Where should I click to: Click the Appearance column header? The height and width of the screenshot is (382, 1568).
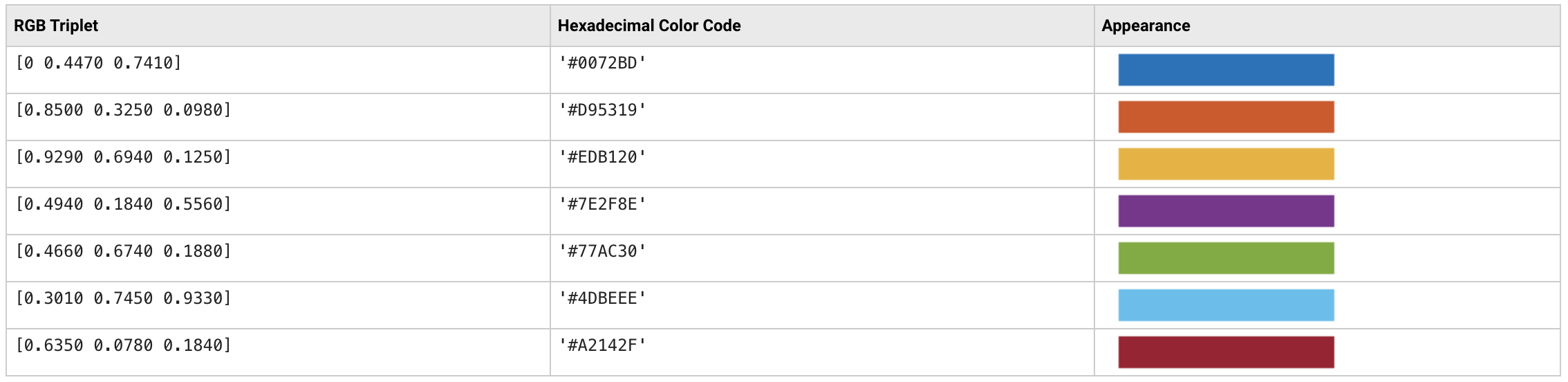[1146, 26]
